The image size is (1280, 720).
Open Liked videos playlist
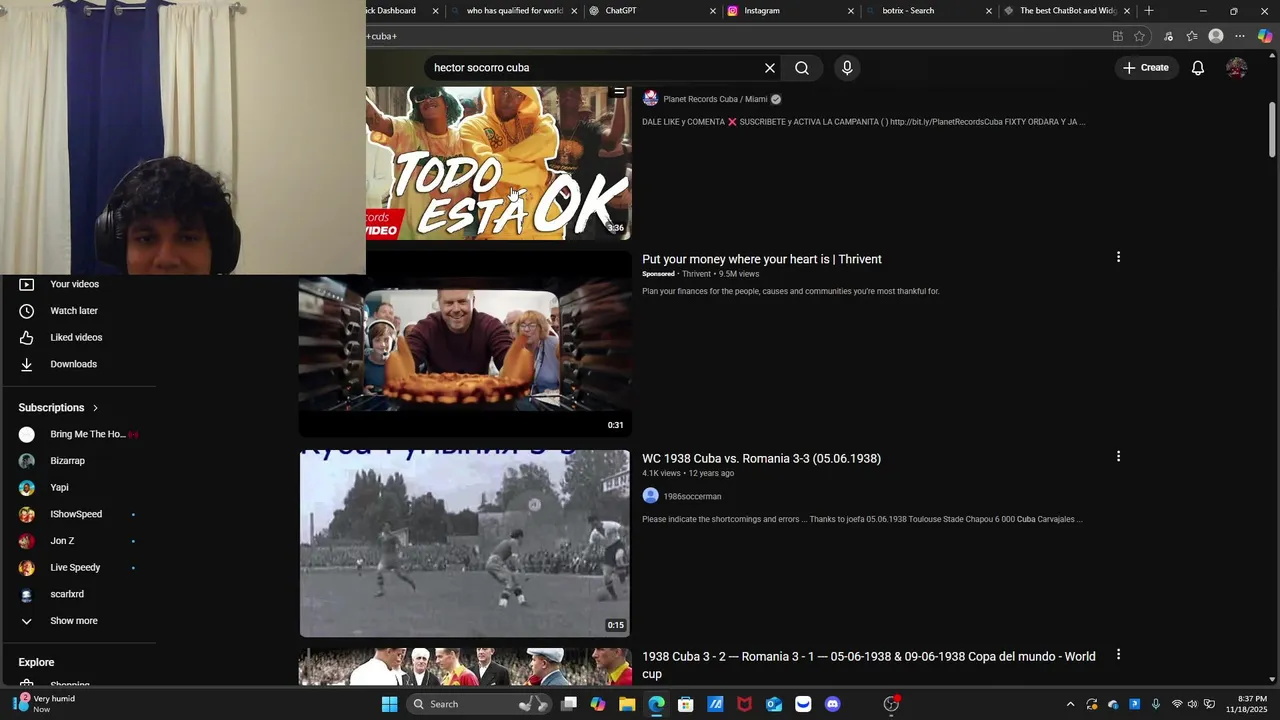78,338
